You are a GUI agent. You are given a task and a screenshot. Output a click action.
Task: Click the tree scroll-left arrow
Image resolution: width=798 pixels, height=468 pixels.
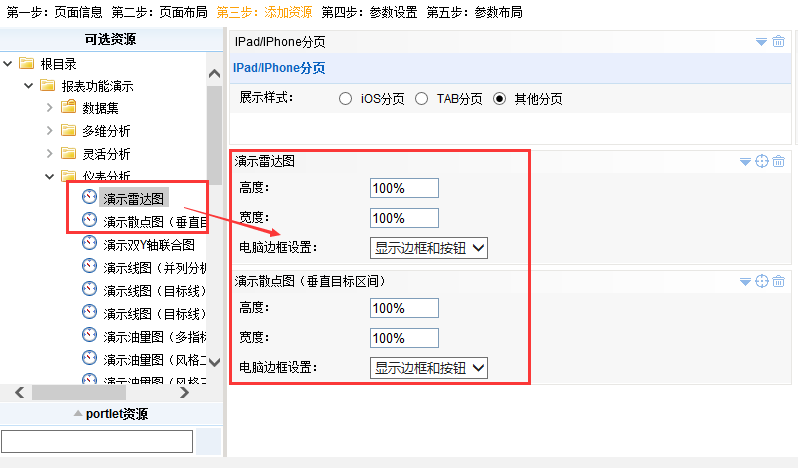tap(20, 392)
